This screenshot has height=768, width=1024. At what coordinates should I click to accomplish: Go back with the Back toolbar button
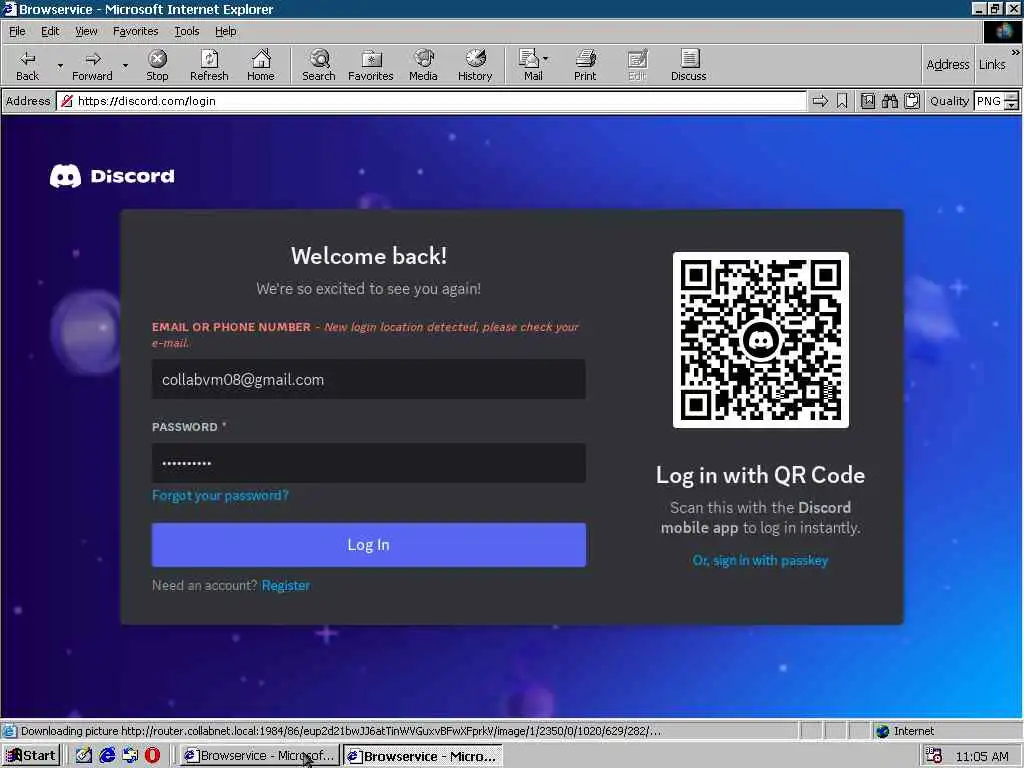27,65
